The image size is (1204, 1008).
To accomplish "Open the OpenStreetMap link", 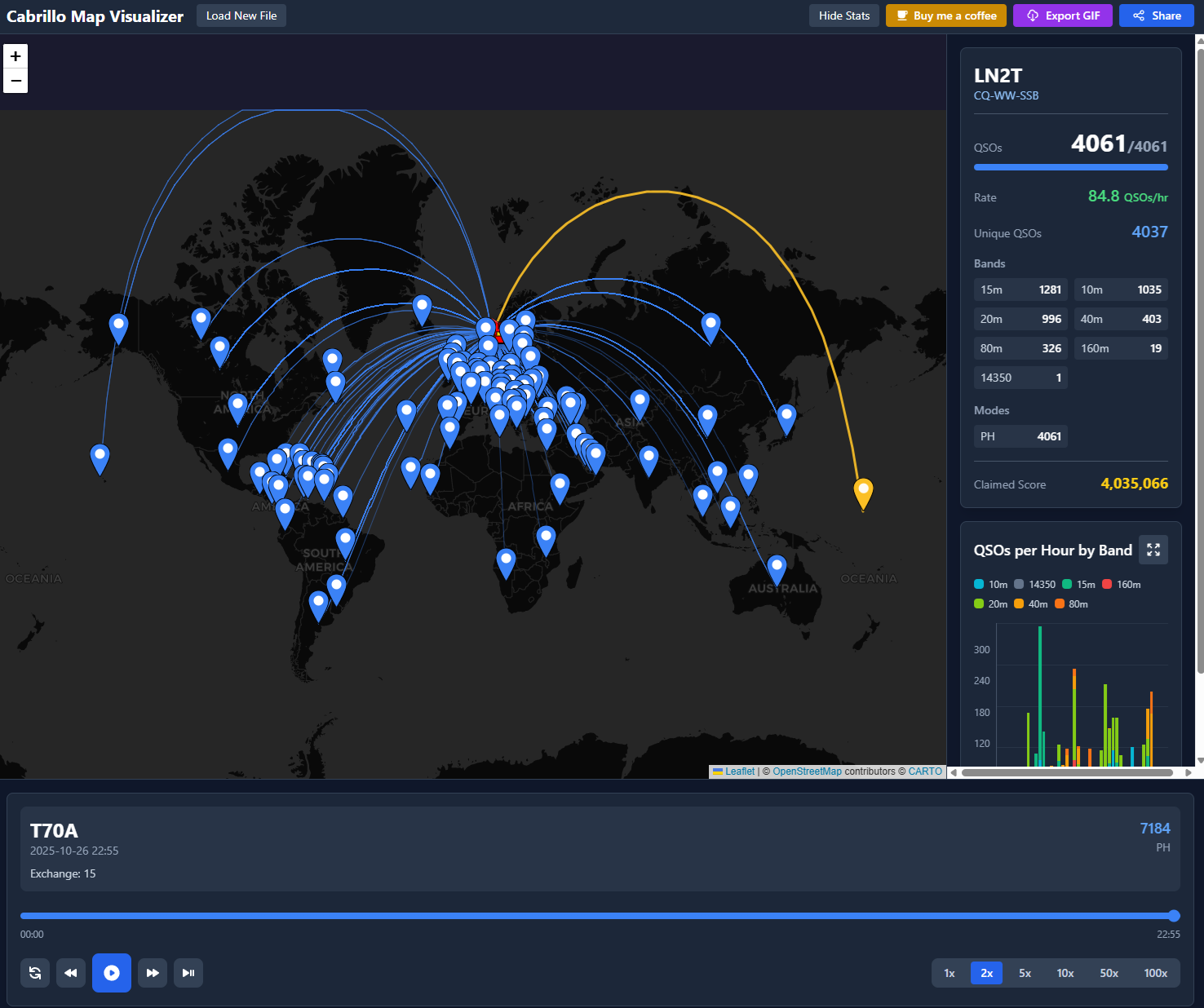I will [807, 771].
